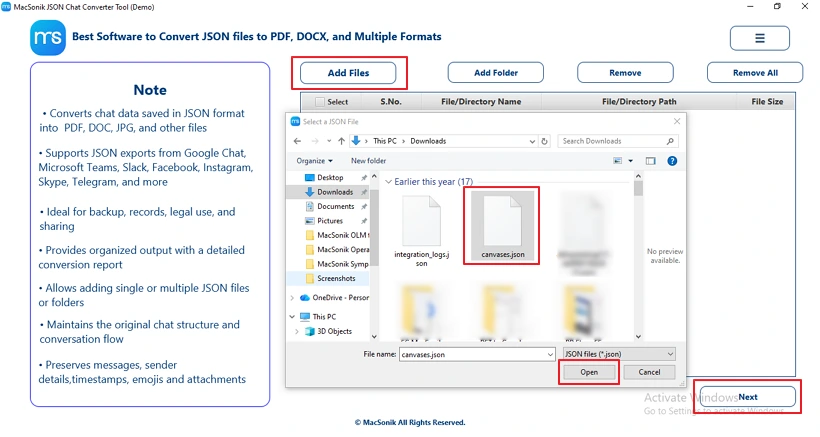Click the Cancel button

point(649,372)
